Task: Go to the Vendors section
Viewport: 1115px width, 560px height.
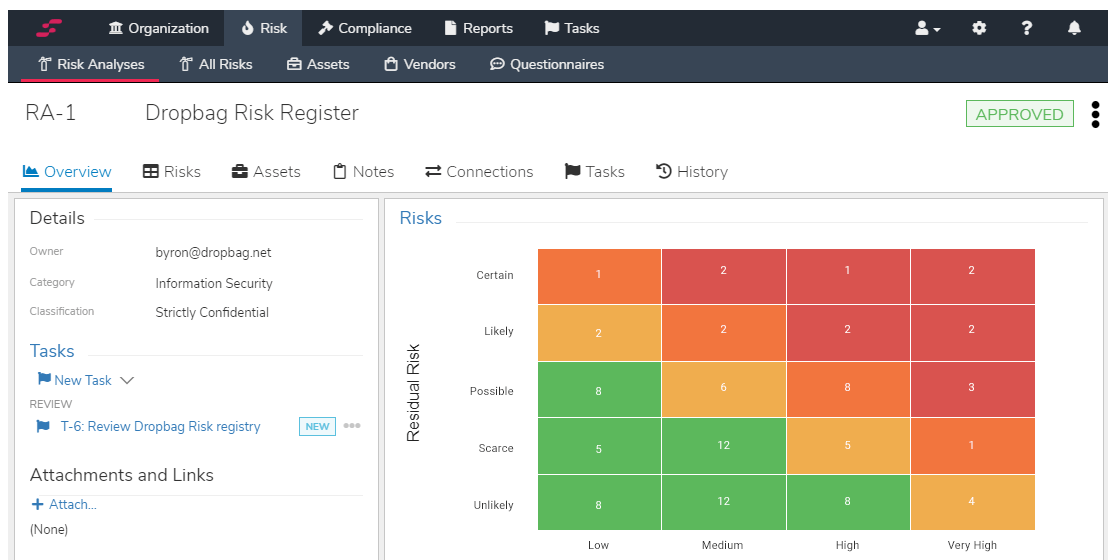Action: (419, 64)
